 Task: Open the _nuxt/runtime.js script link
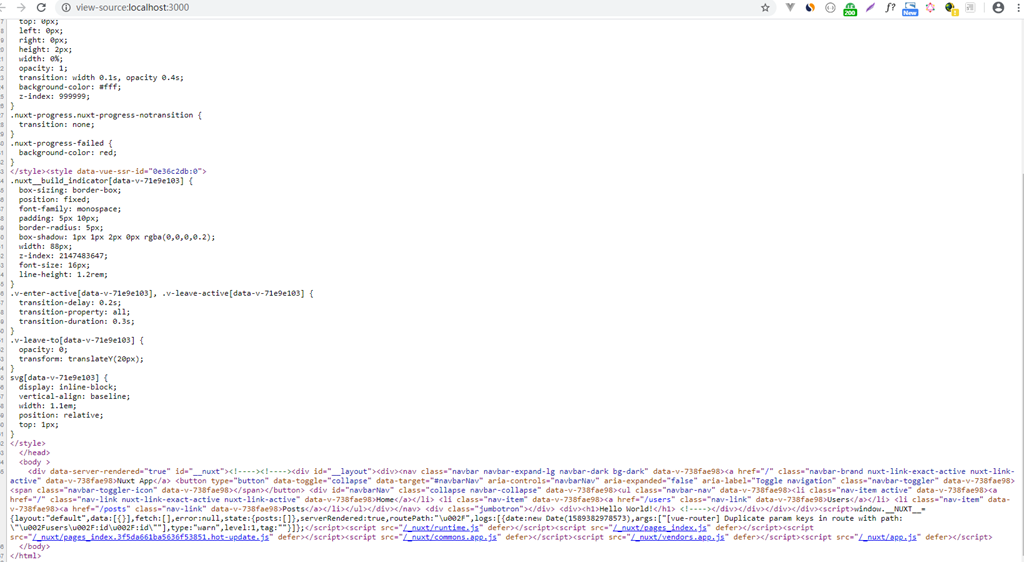click(441, 527)
